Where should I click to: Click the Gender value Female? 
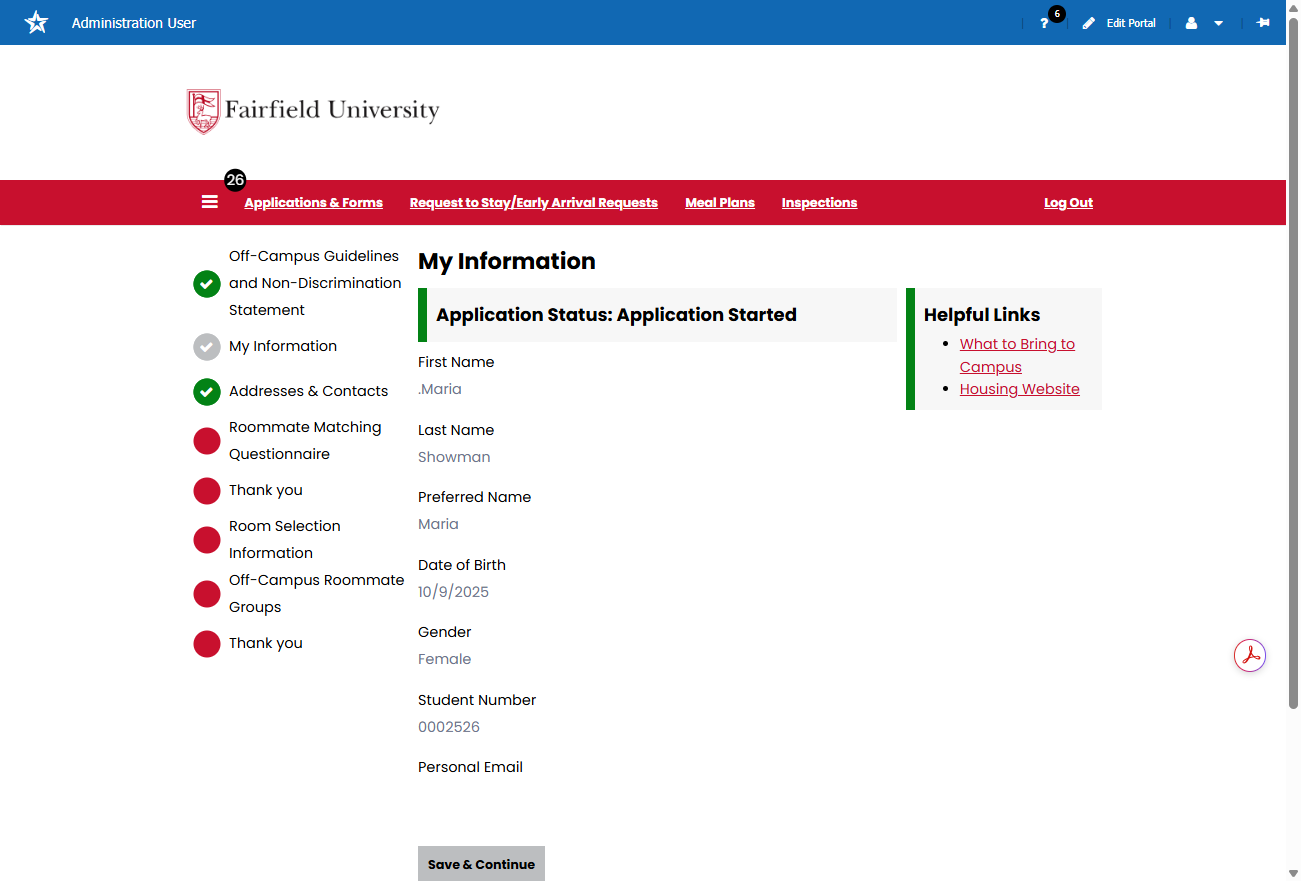[444, 659]
